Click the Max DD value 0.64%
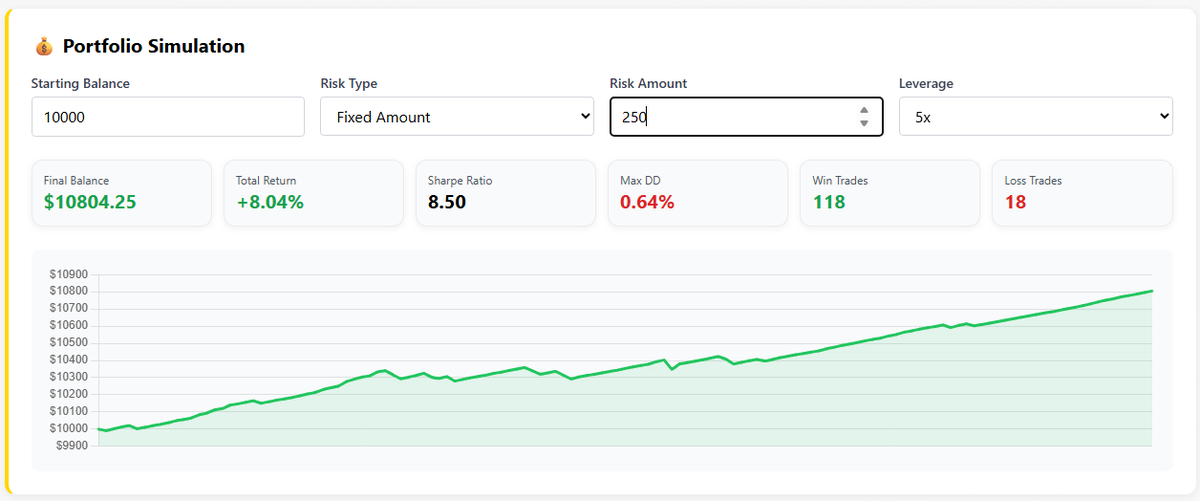The width and height of the screenshot is (1200, 501). (x=647, y=202)
